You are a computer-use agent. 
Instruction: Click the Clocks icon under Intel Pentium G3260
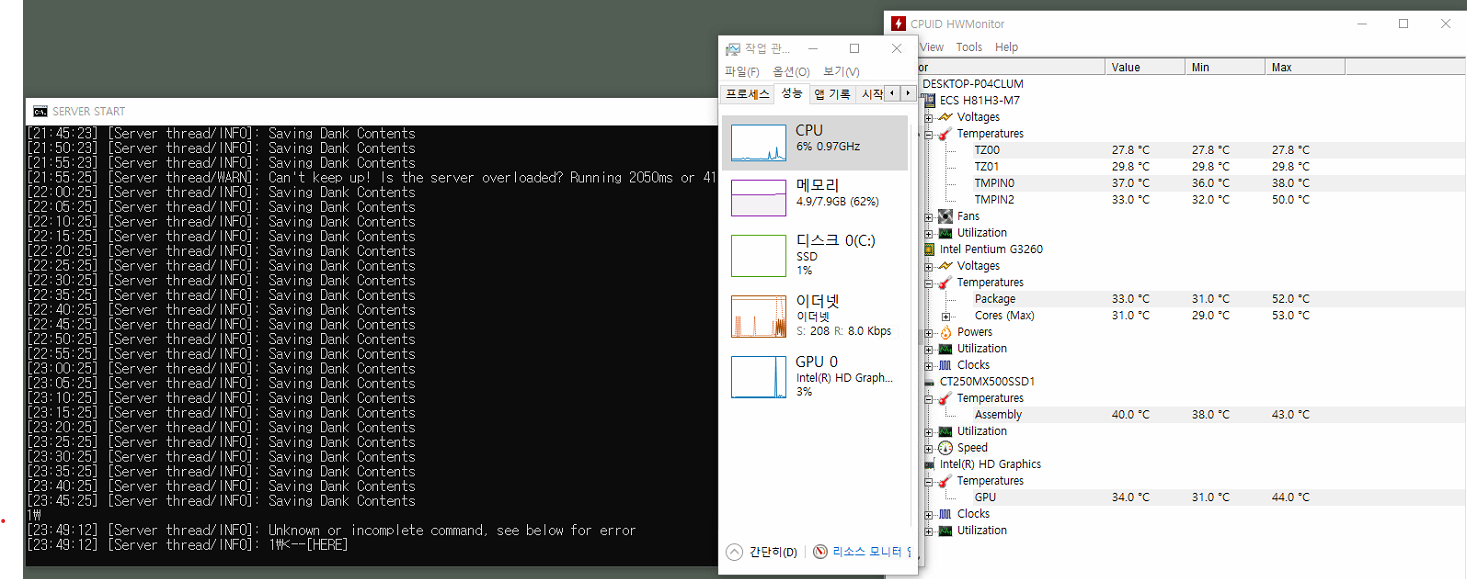click(945, 365)
